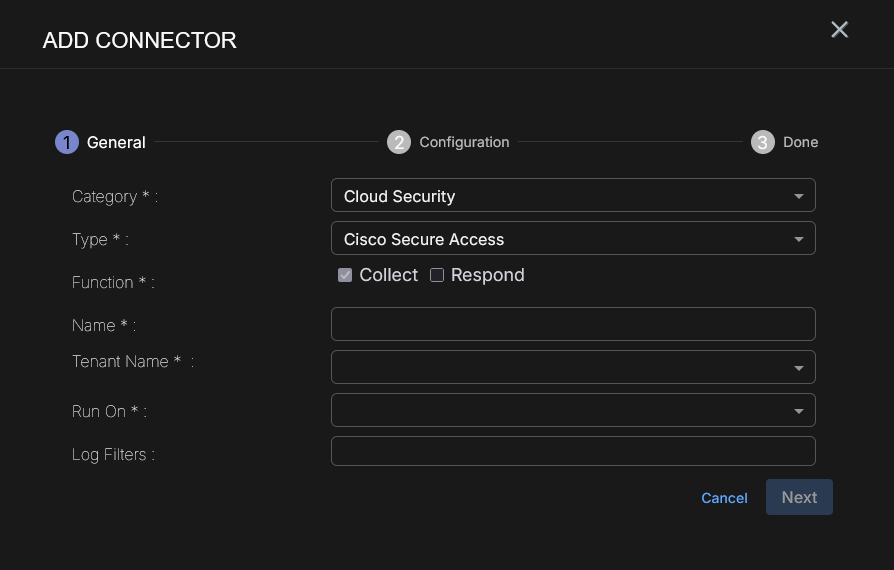Select the Configuration step label
This screenshot has height=570, width=894.
tap(464, 142)
